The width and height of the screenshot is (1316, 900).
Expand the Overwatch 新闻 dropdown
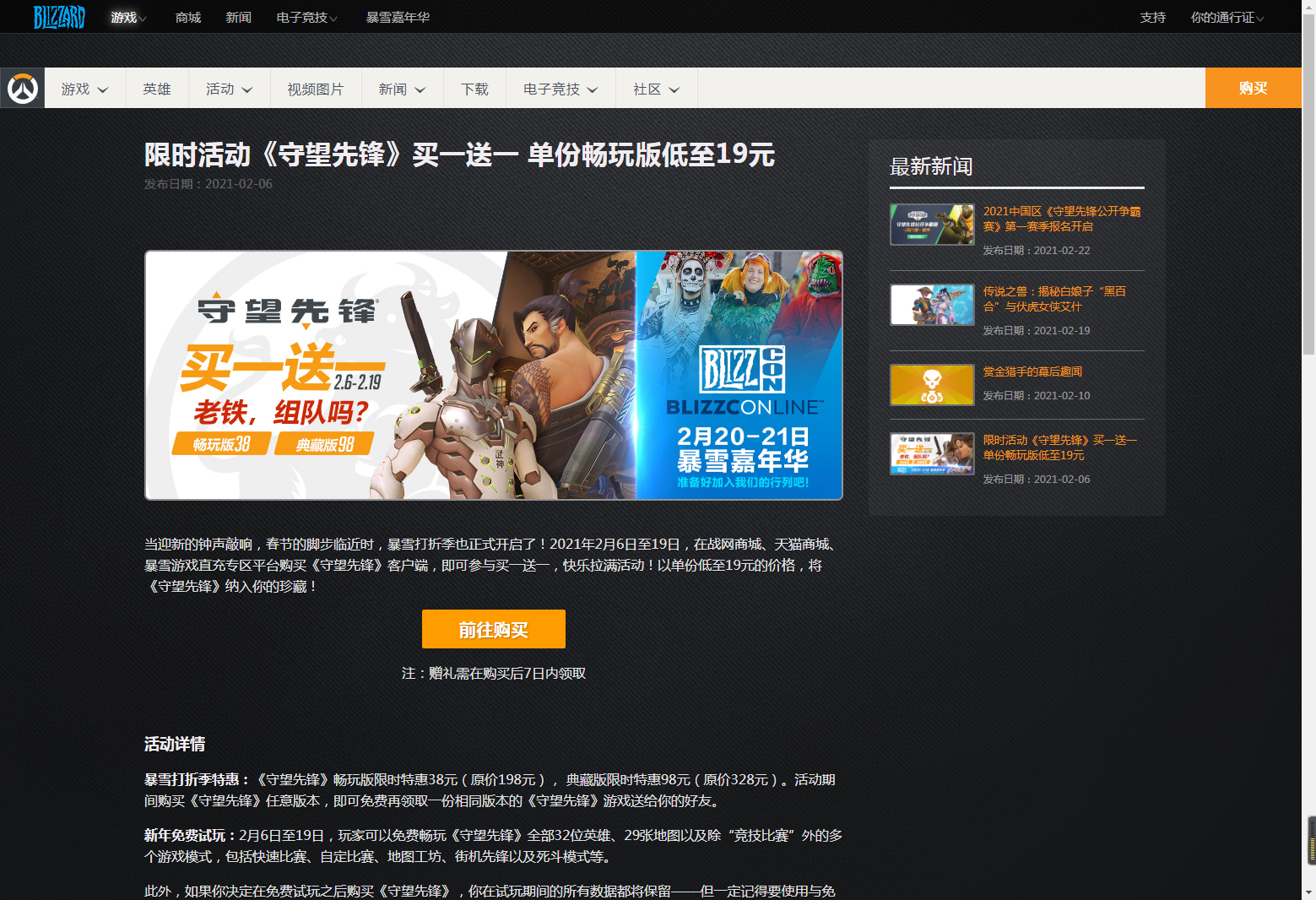pyautogui.click(x=403, y=88)
